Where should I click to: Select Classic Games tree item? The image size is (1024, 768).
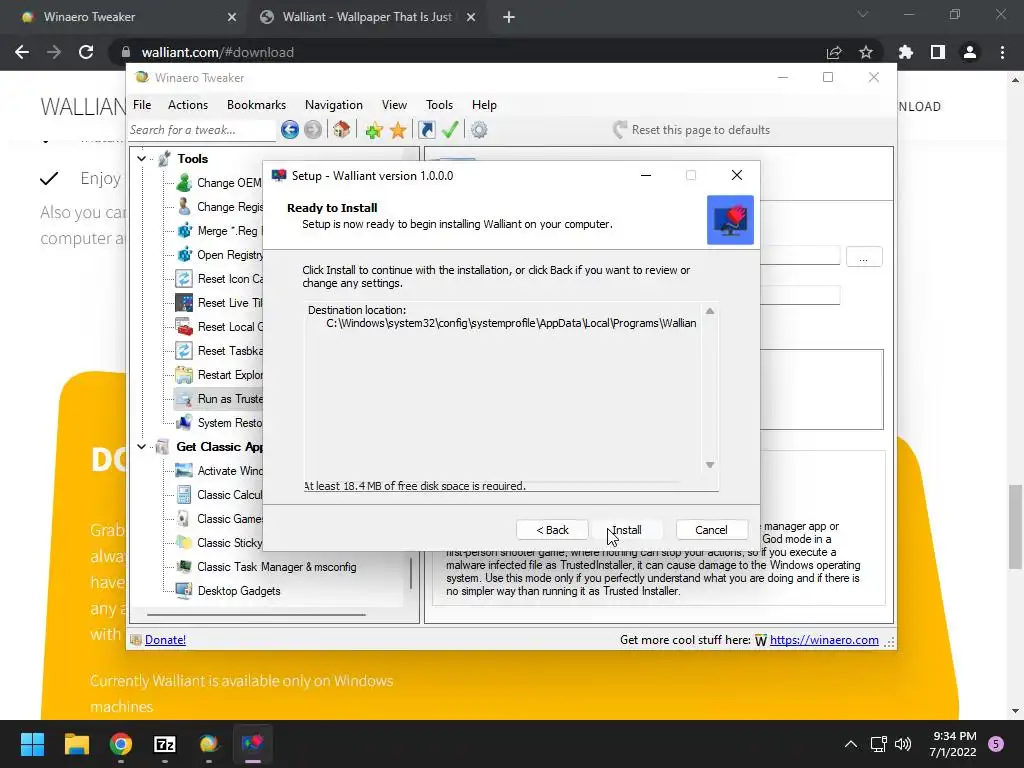[x=219, y=519]
